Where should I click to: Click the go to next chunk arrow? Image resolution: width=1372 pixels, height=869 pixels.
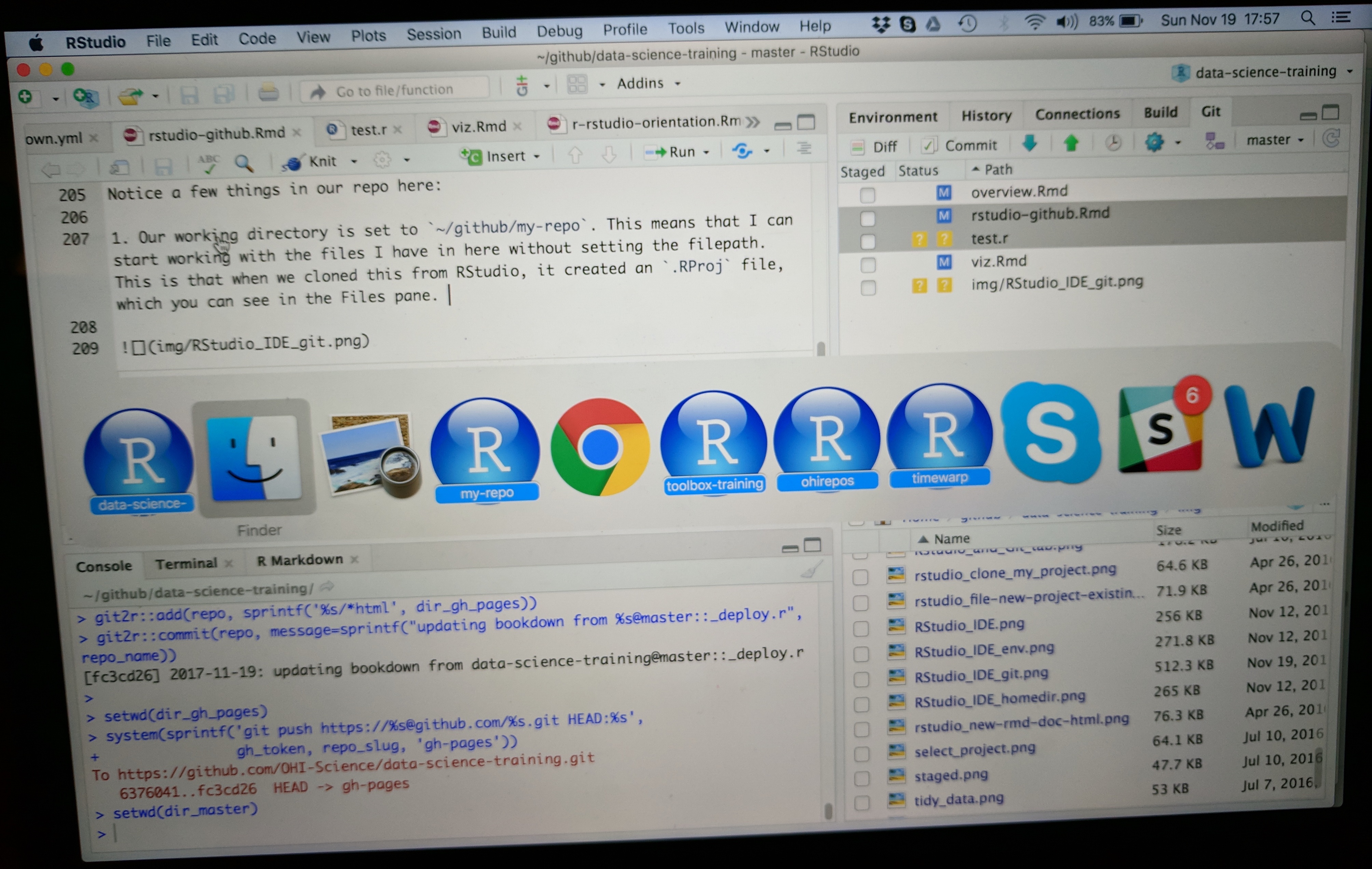[x=609, y=154]
